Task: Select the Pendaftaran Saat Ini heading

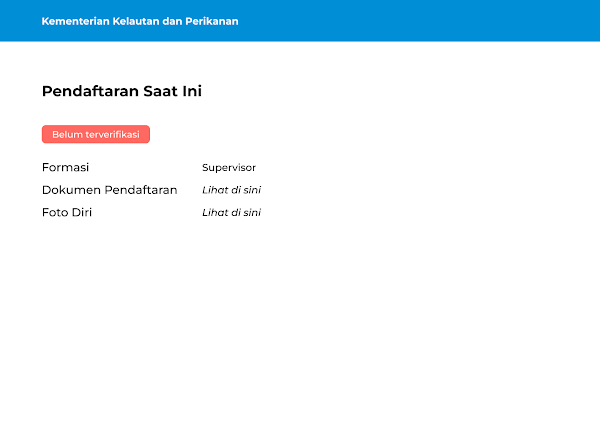Action: pos(122,91)
